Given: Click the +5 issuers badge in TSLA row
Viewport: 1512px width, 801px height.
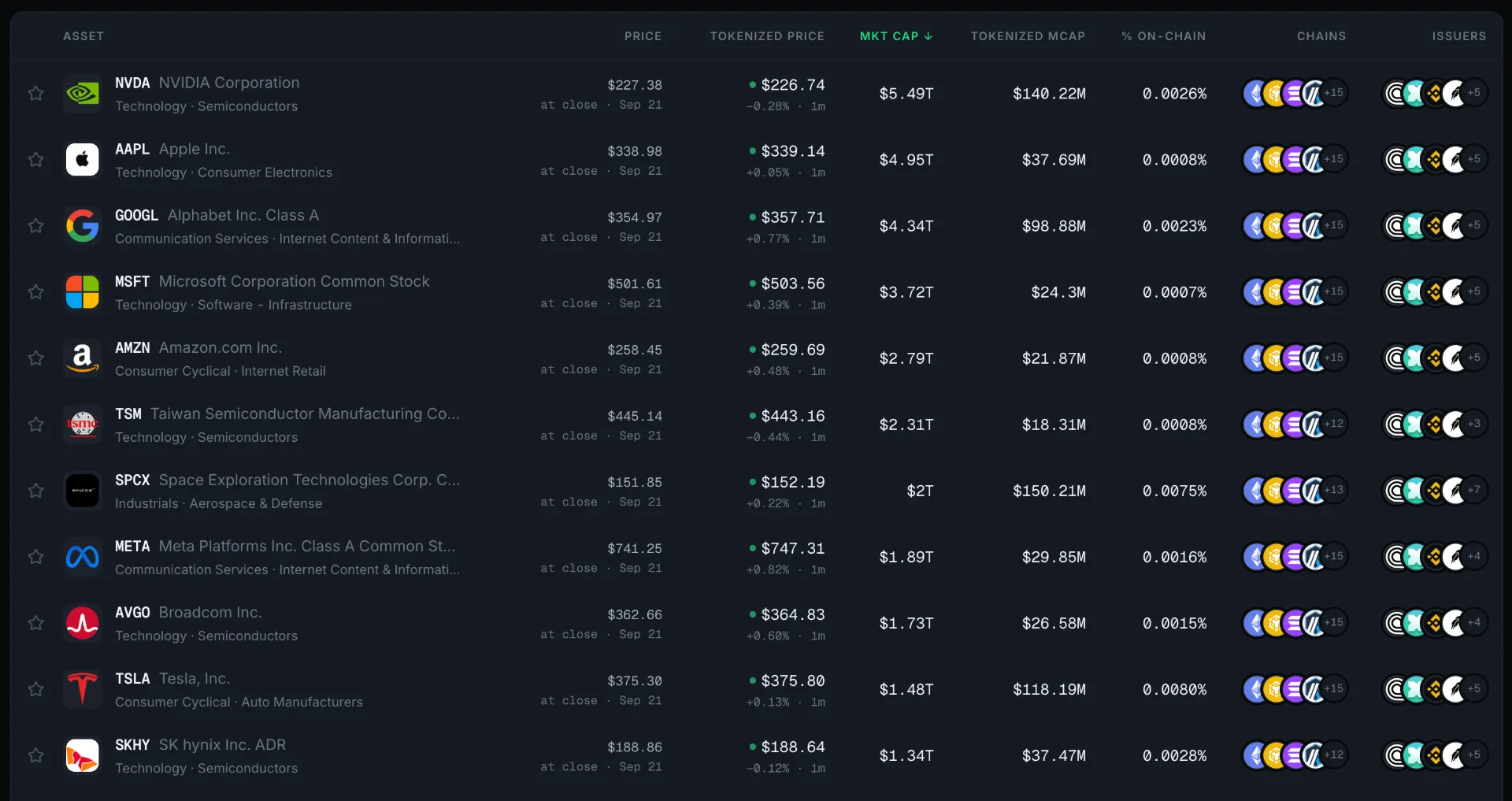Looking at the screenshot, I should tap(1474, 688).
